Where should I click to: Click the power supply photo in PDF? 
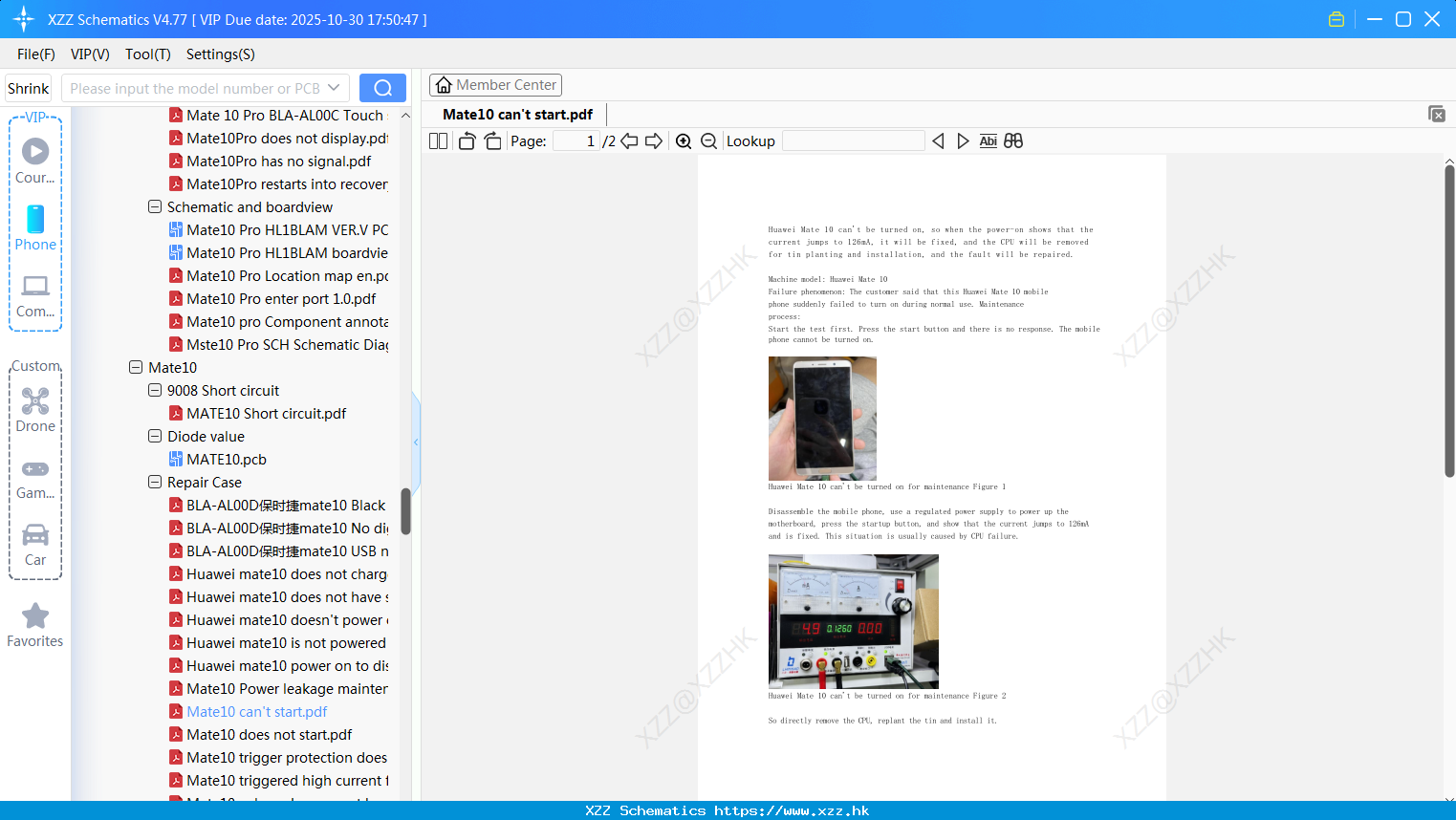point(853,621)
